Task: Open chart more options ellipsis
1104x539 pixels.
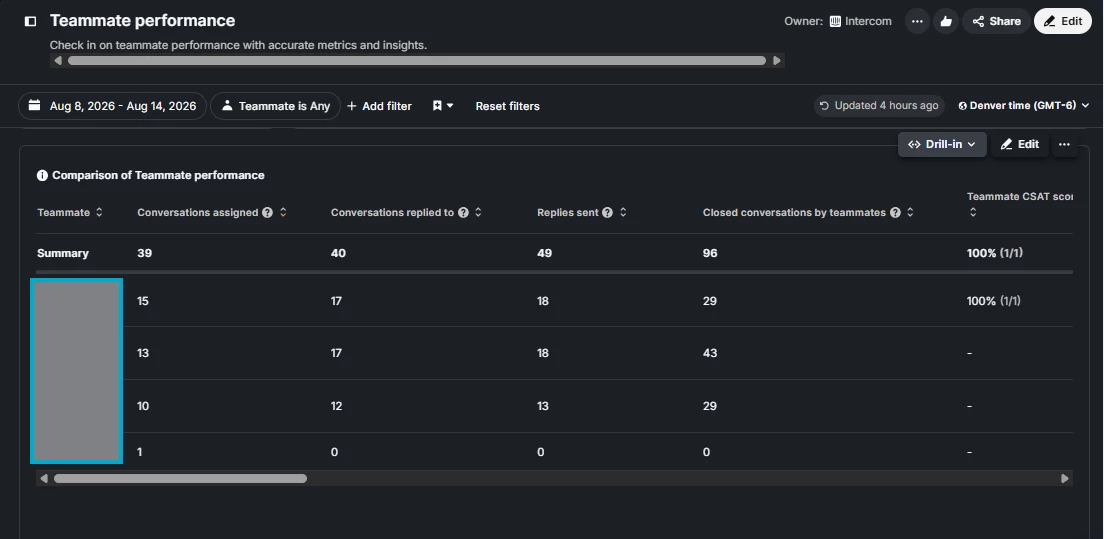Action: coord(1064,144)
